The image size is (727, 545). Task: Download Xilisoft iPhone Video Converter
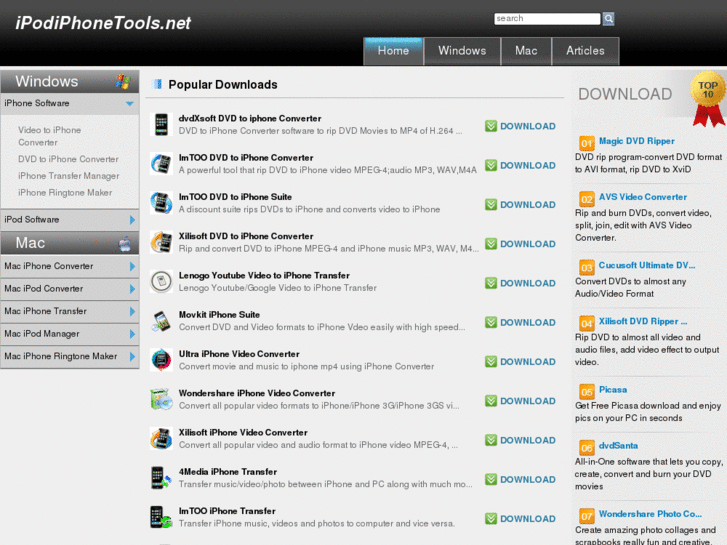[x=520, y=440]
